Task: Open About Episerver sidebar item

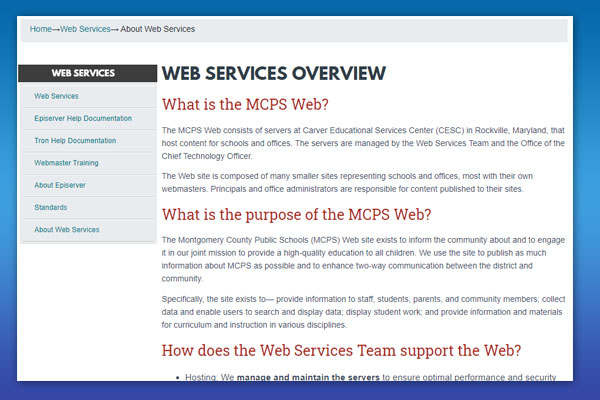Action: coord(60,185)
